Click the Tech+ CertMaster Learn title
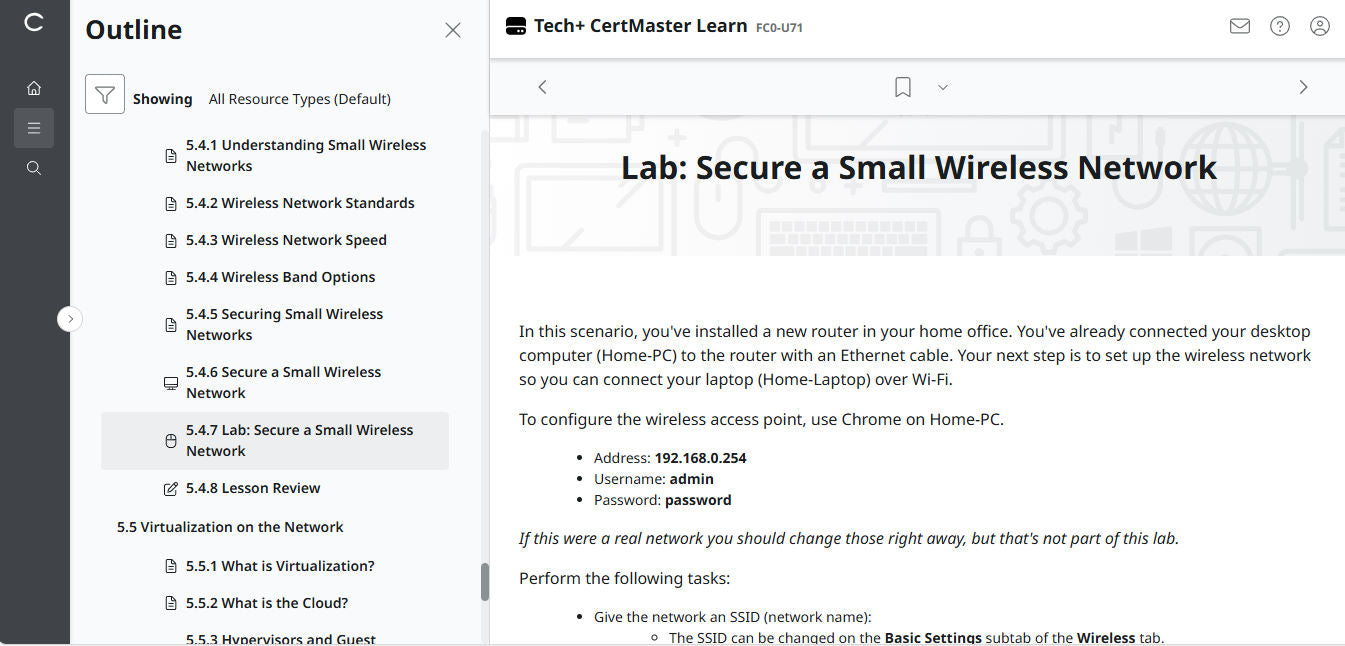Viewport: 1345px width, 646px height. coord(640,26)
